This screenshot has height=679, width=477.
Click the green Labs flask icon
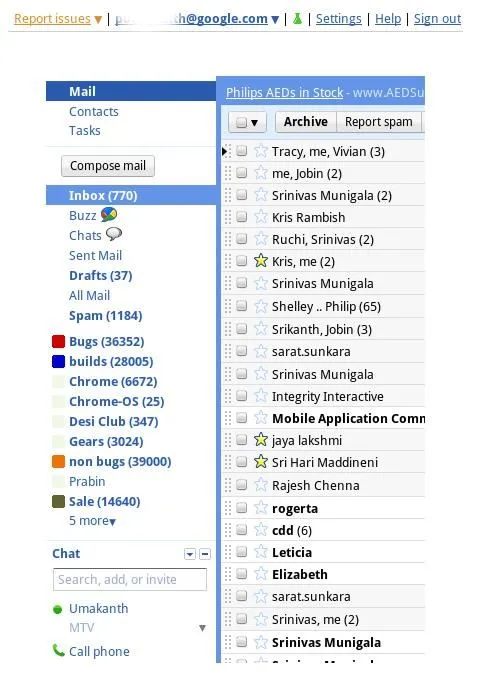297,19
